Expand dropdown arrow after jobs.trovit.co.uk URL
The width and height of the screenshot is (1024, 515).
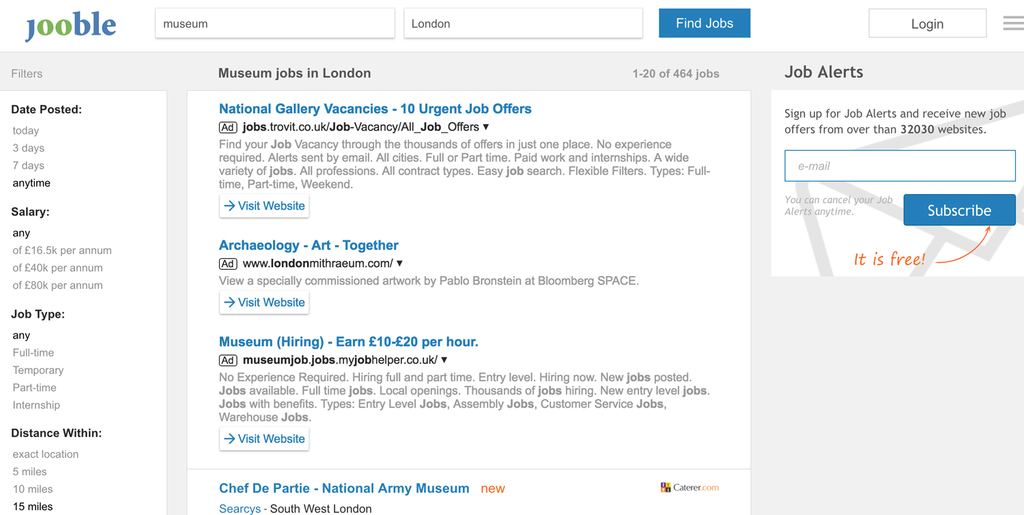tap(486, 127)
